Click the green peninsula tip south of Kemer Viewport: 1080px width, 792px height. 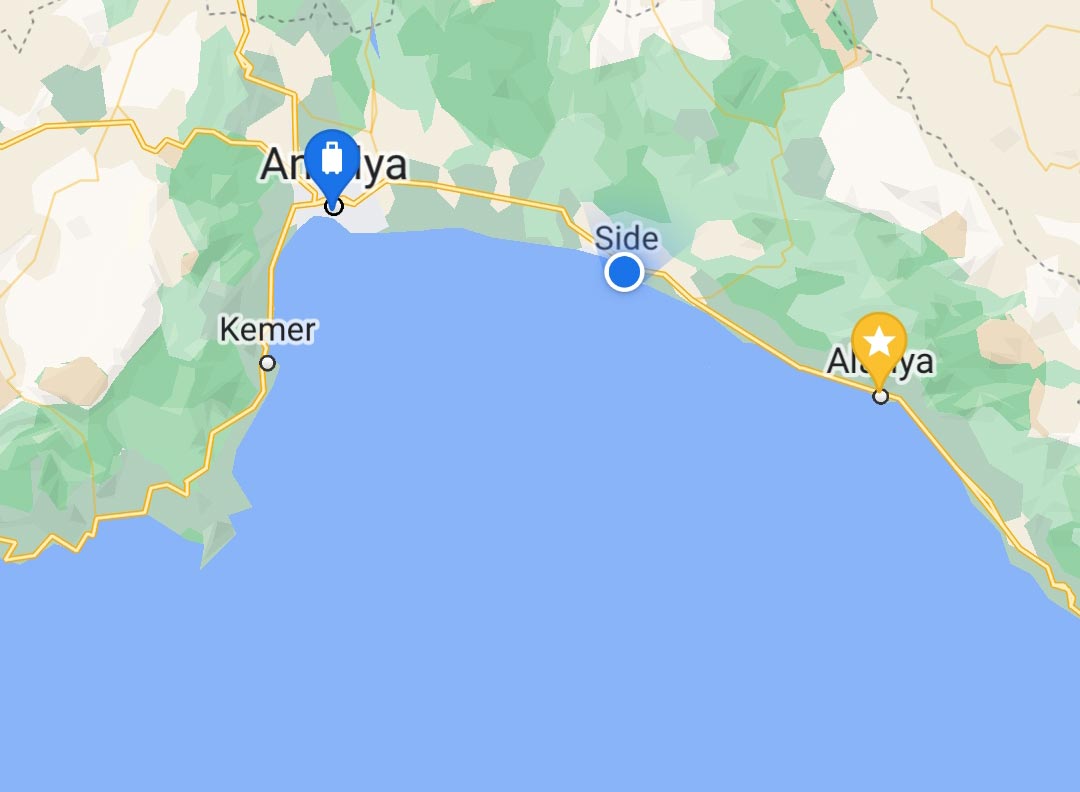215,544
